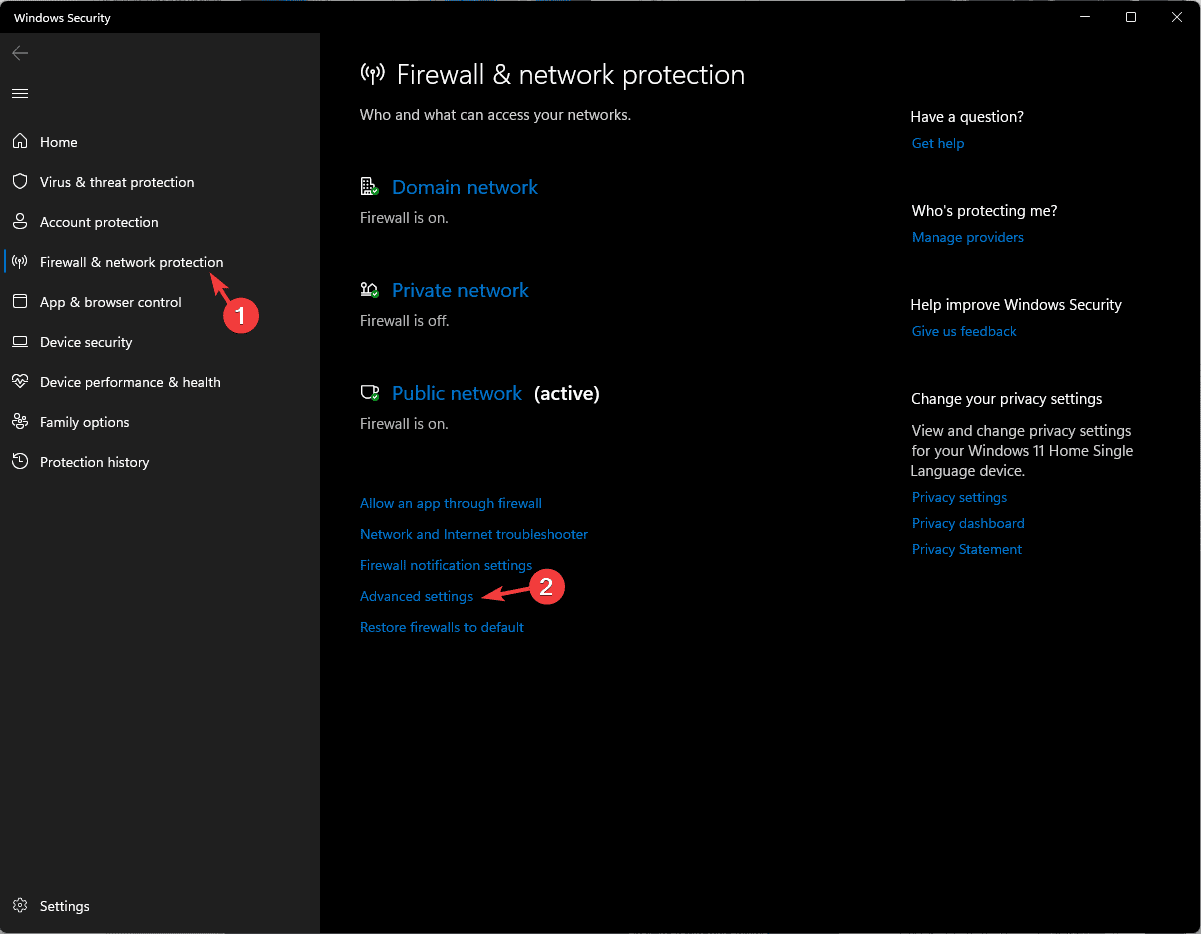The width and height of the screenshot is (1201, 934).
Task: Click the Virus & threat protection shield icon
Action: click(x=20, y=182)
